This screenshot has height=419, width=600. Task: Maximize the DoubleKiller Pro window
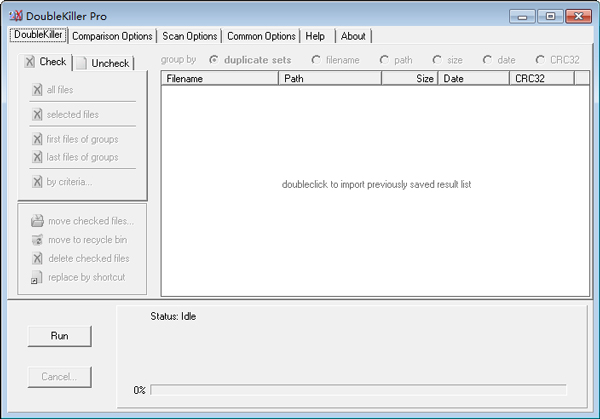(x=550, y=16)
